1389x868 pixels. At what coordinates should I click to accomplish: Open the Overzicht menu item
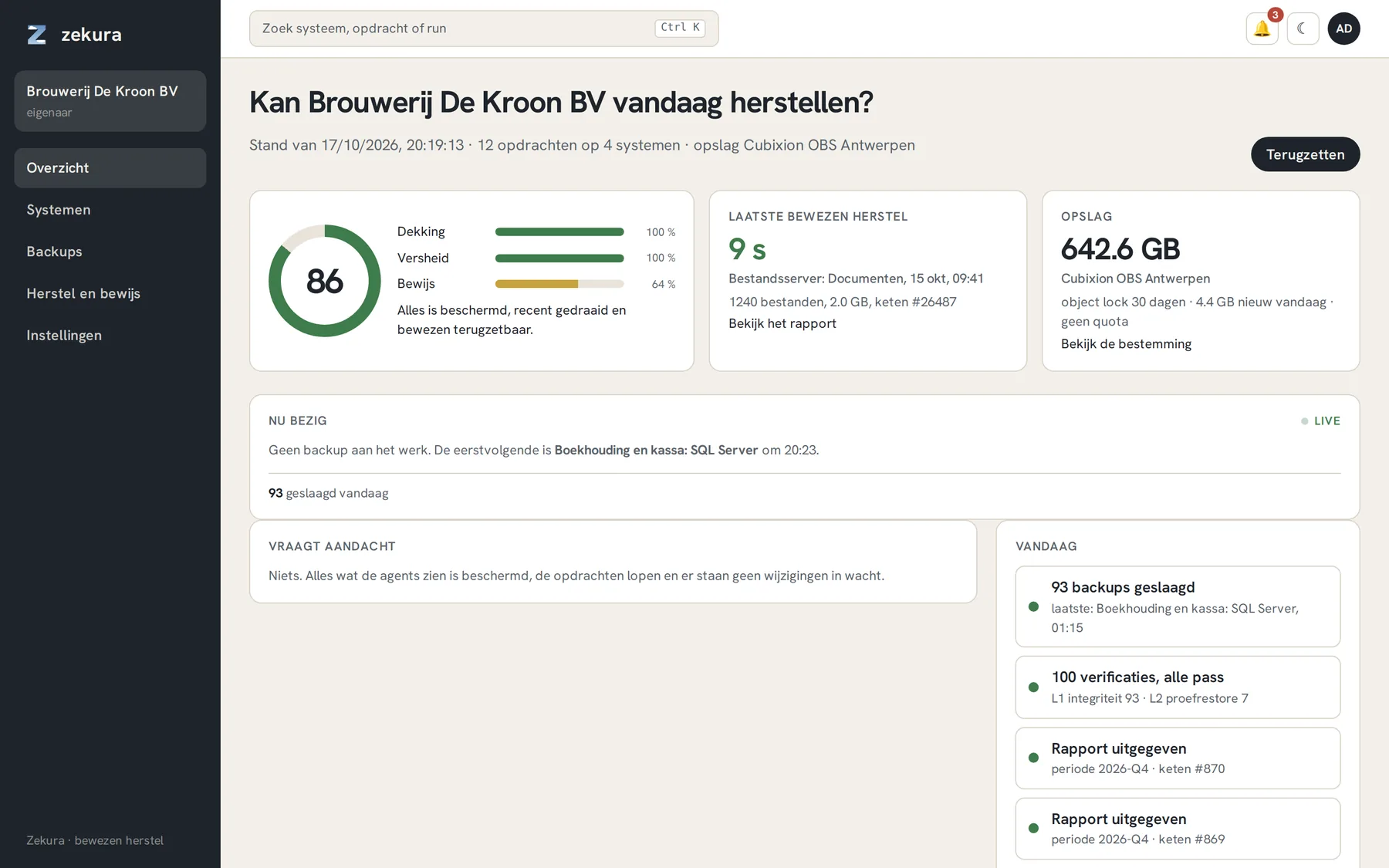click(110, 168)
